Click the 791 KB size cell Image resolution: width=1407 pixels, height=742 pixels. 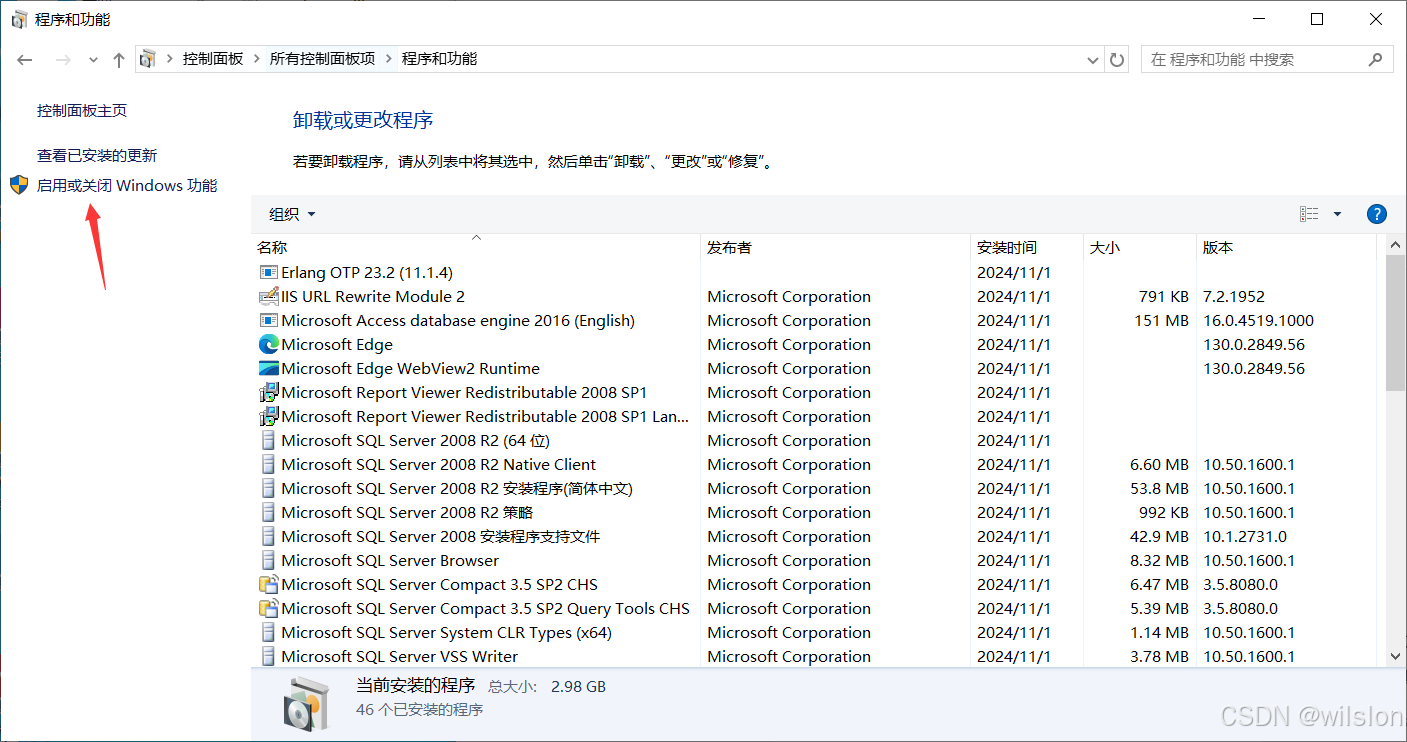click(1163, 297)
